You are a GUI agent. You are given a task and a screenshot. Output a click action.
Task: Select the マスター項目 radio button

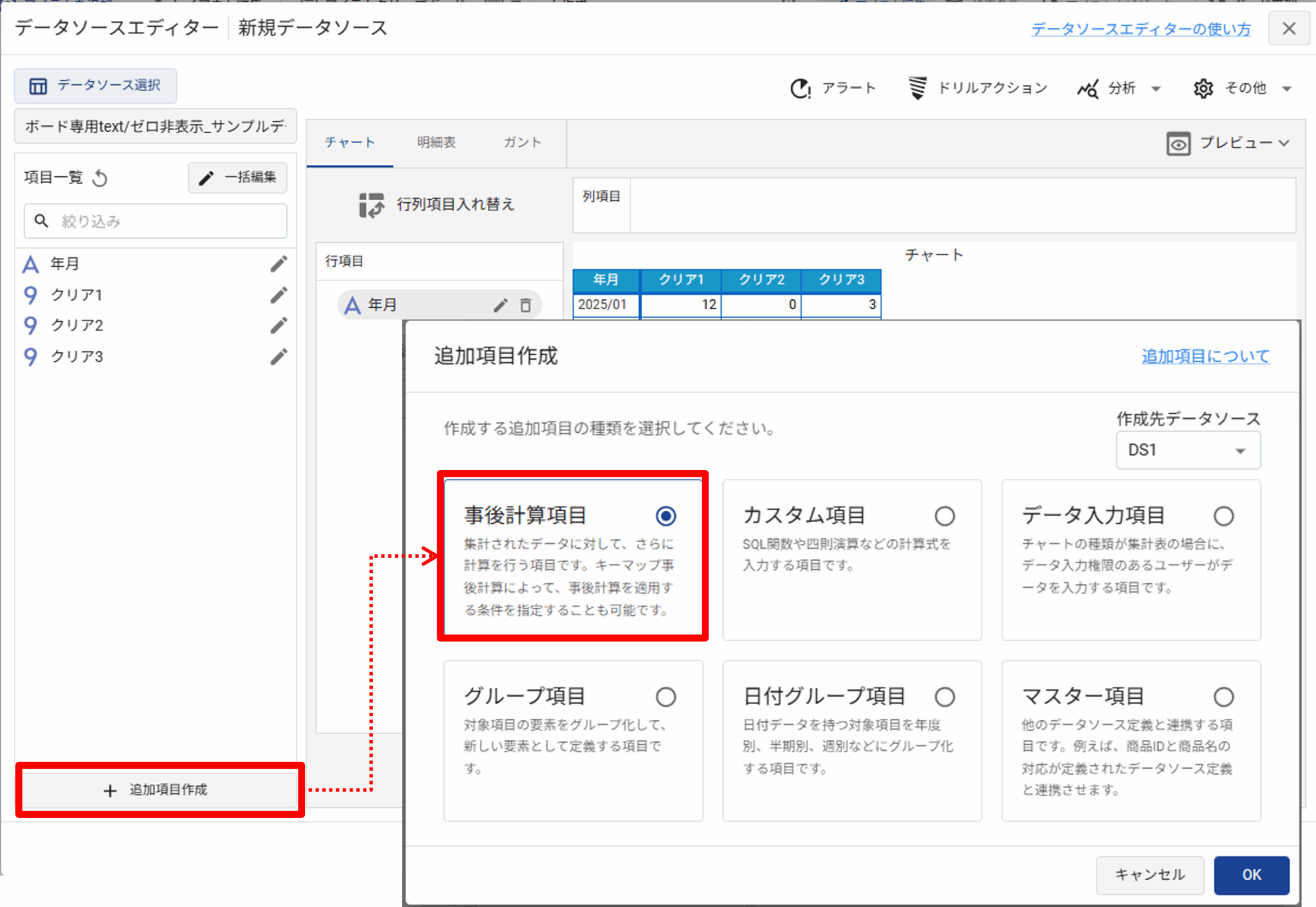(1223, 697)
